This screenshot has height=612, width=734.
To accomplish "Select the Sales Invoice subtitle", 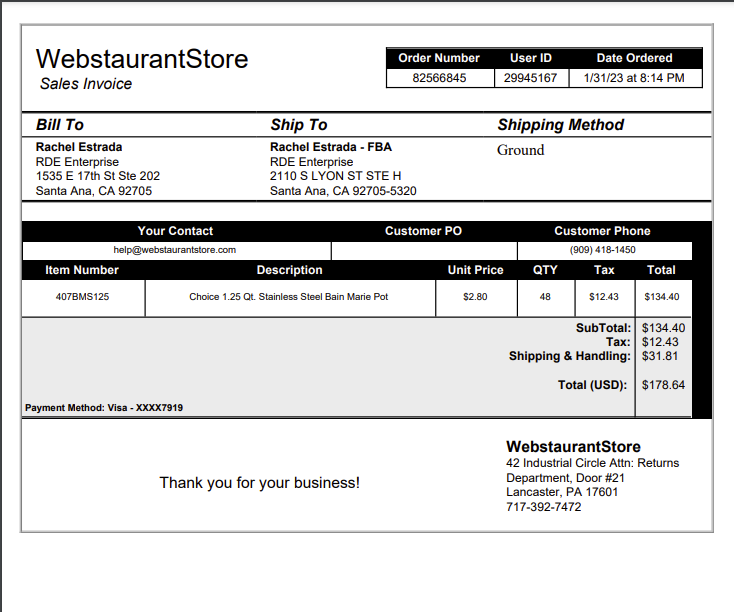I will coord(86,84).
